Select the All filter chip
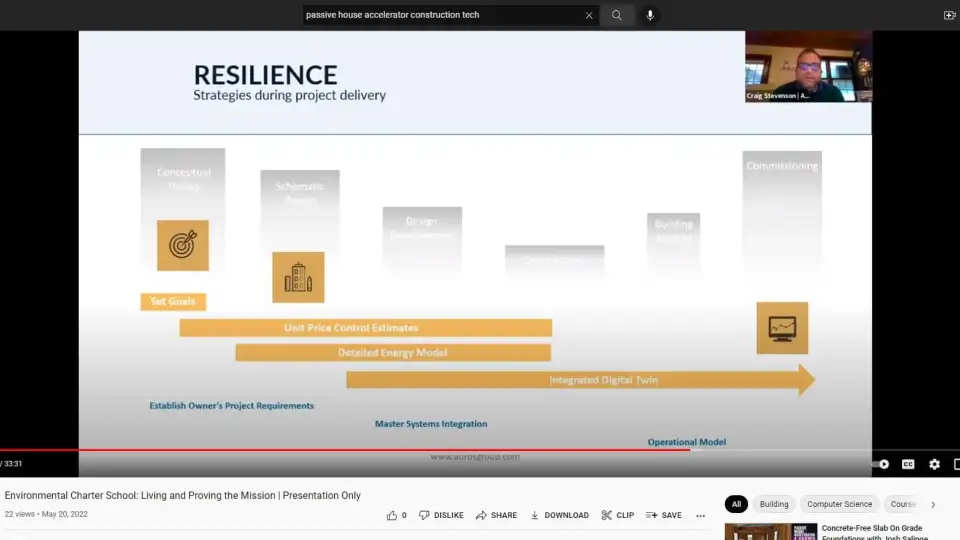 click(x=736, y=504)
